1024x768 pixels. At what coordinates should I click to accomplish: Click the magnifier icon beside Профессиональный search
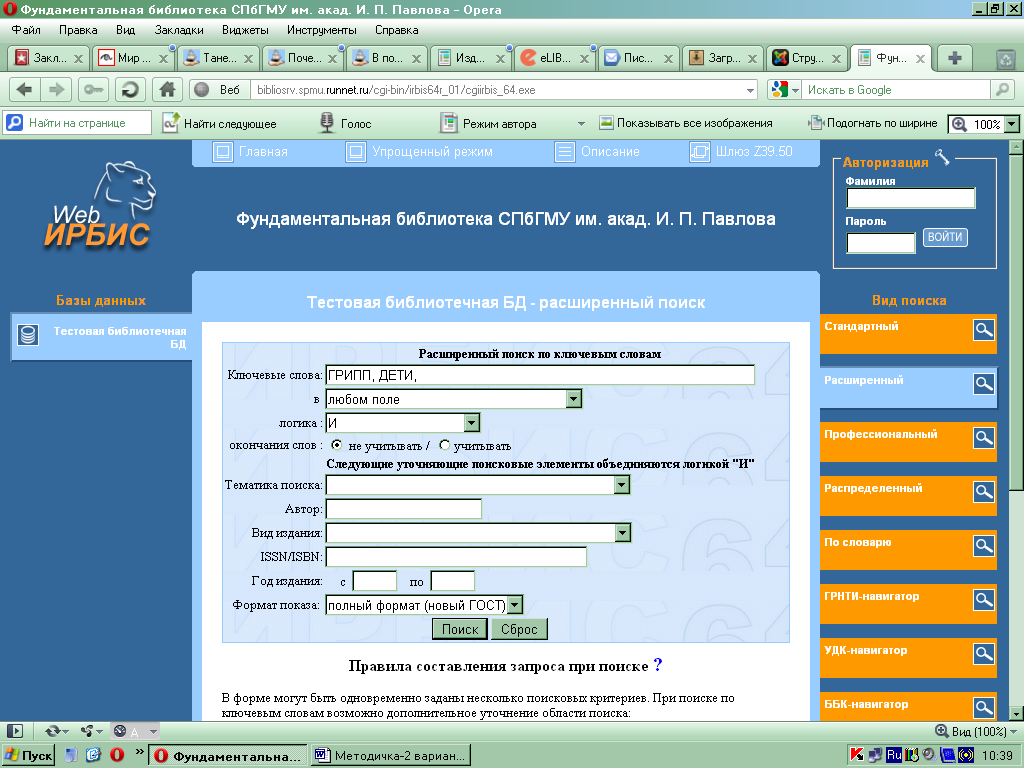coord(984,438)
